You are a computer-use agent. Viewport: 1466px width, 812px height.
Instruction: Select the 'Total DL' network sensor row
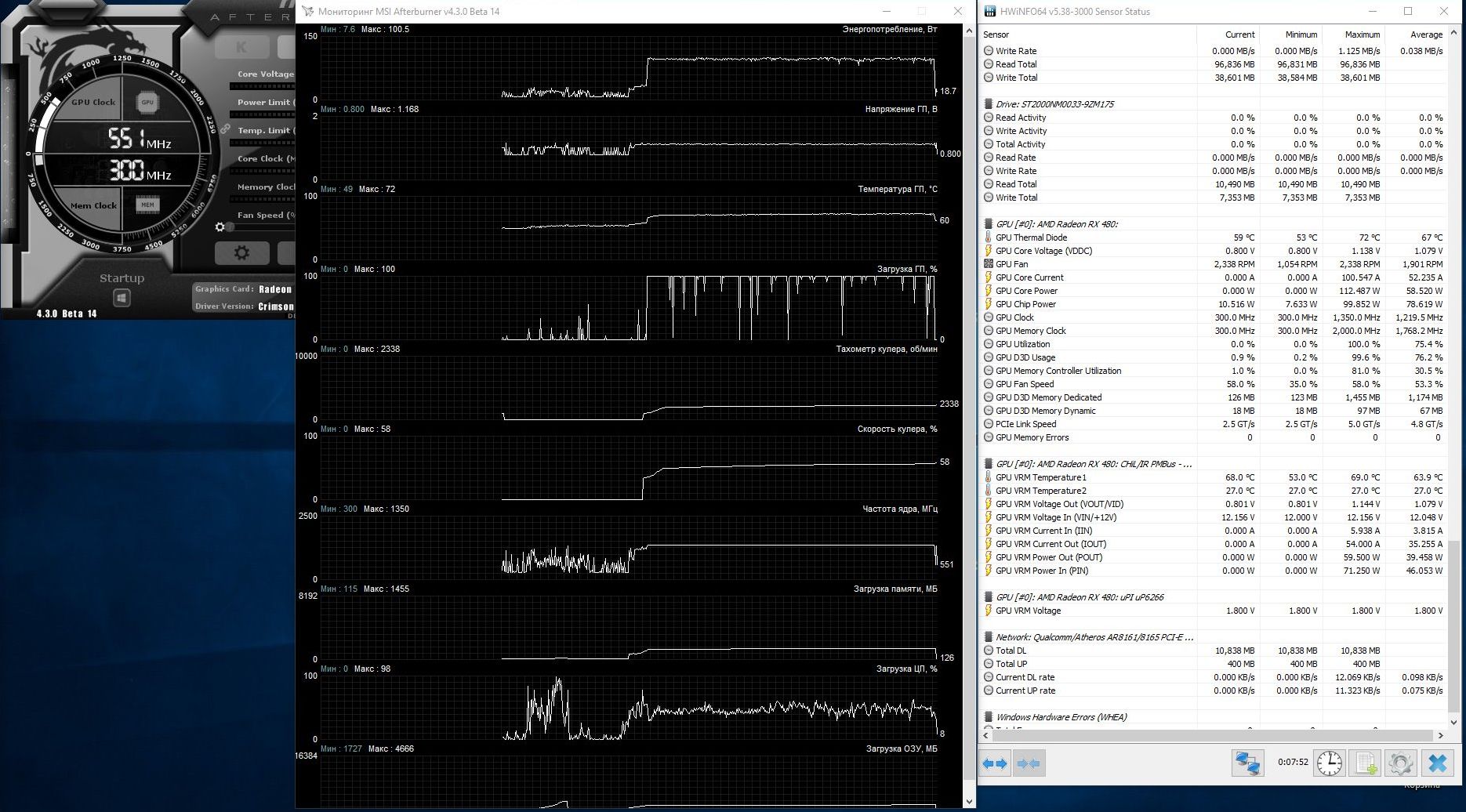[1212, 651]
